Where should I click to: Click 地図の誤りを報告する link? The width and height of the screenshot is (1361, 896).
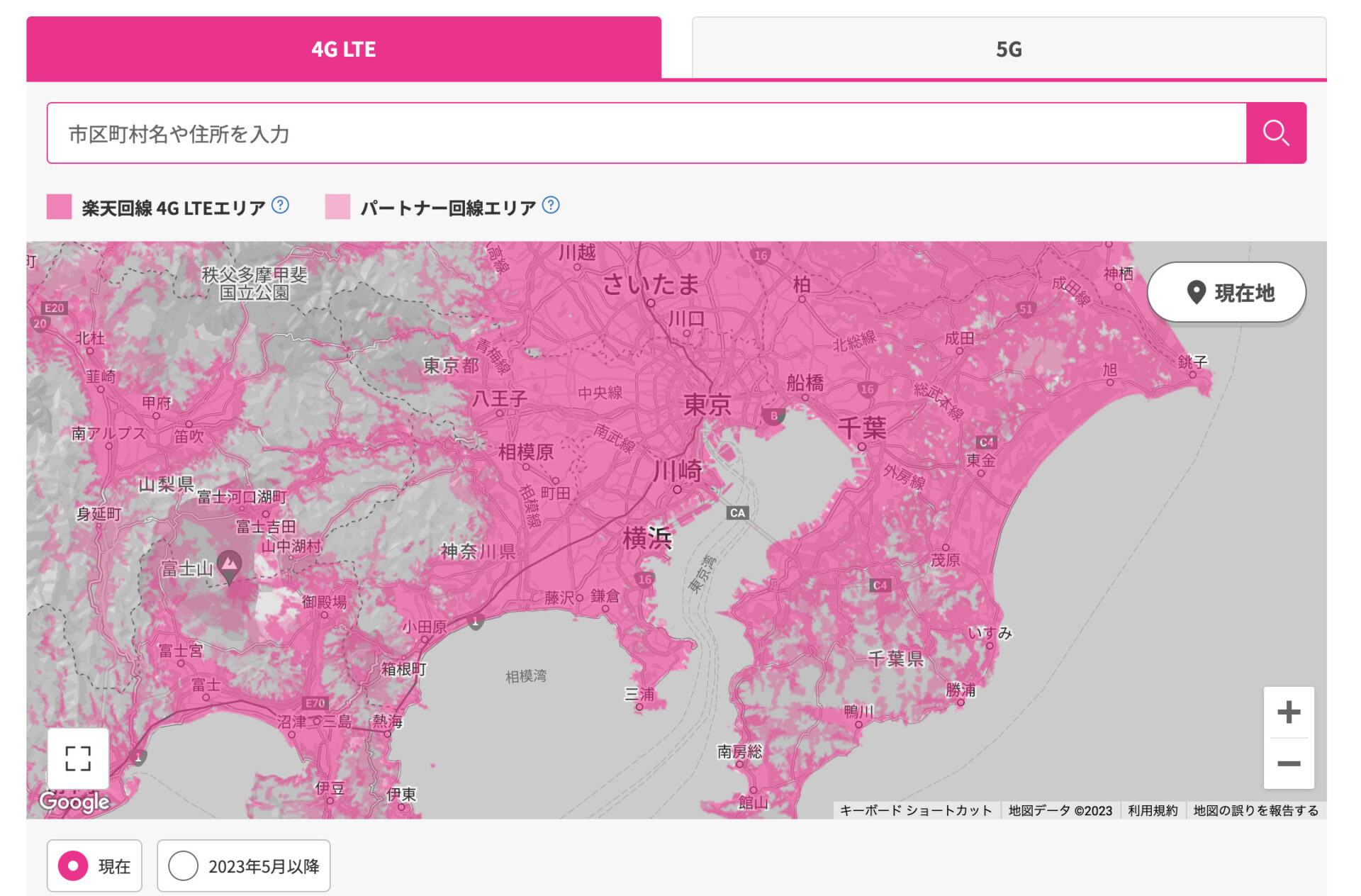[x=1255, y=810]
